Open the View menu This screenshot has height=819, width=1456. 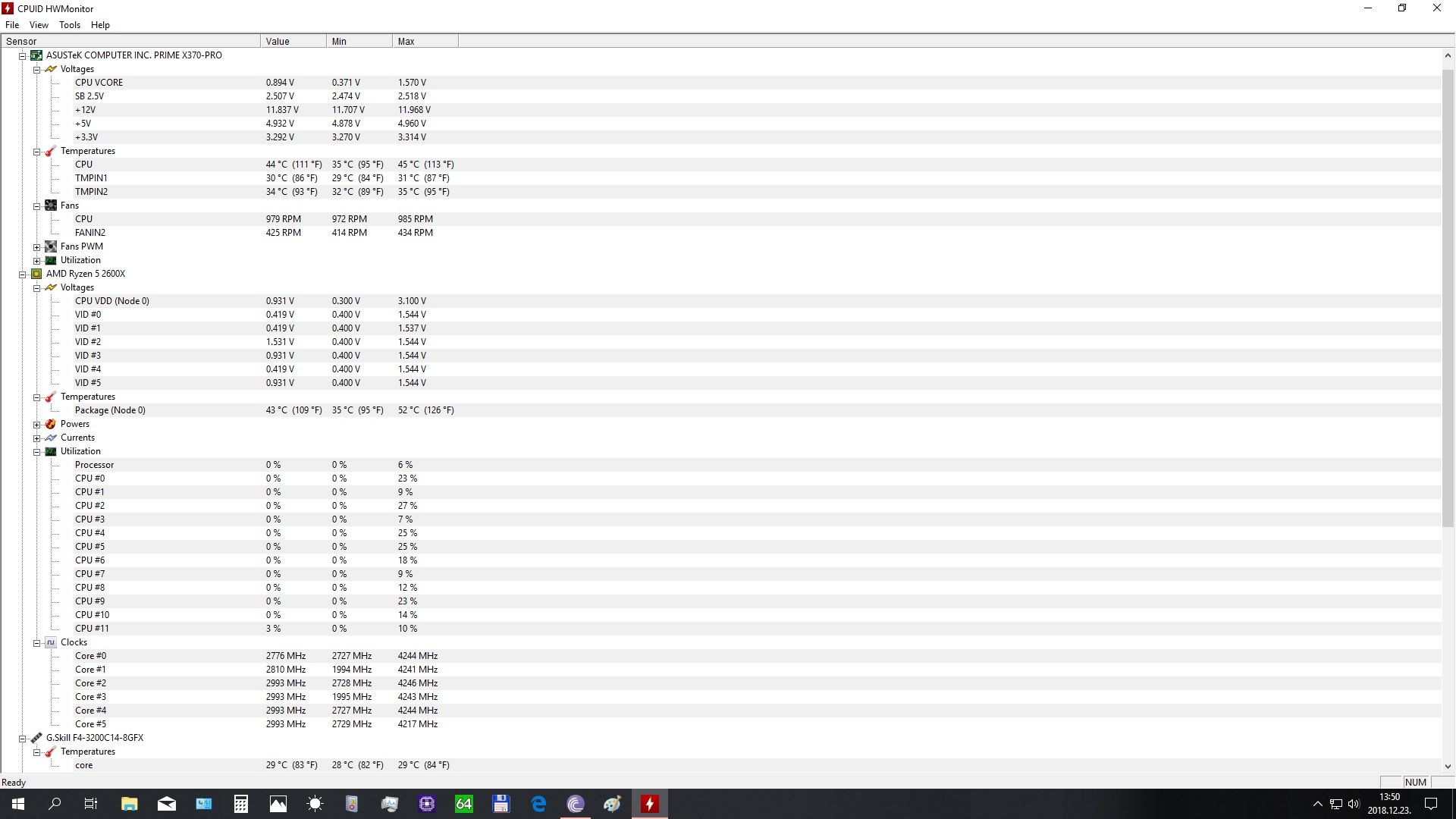(x=39, y=25)
